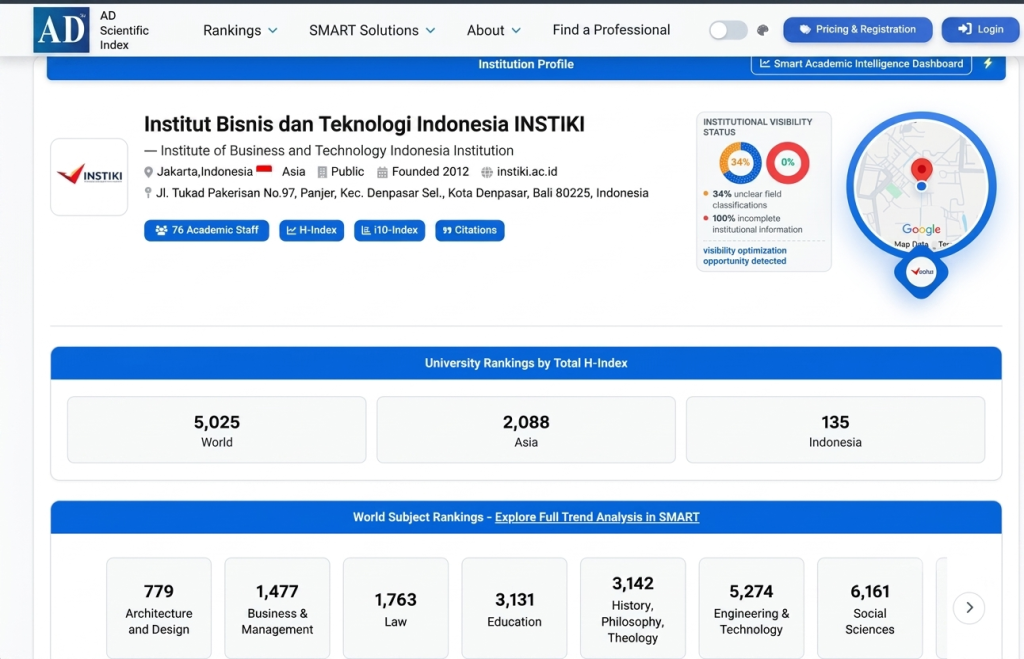This screenshot has height=659, width=1024.
Task: Click the Institution Profile header
Action: pyautogui.click(x=526, y=64)
